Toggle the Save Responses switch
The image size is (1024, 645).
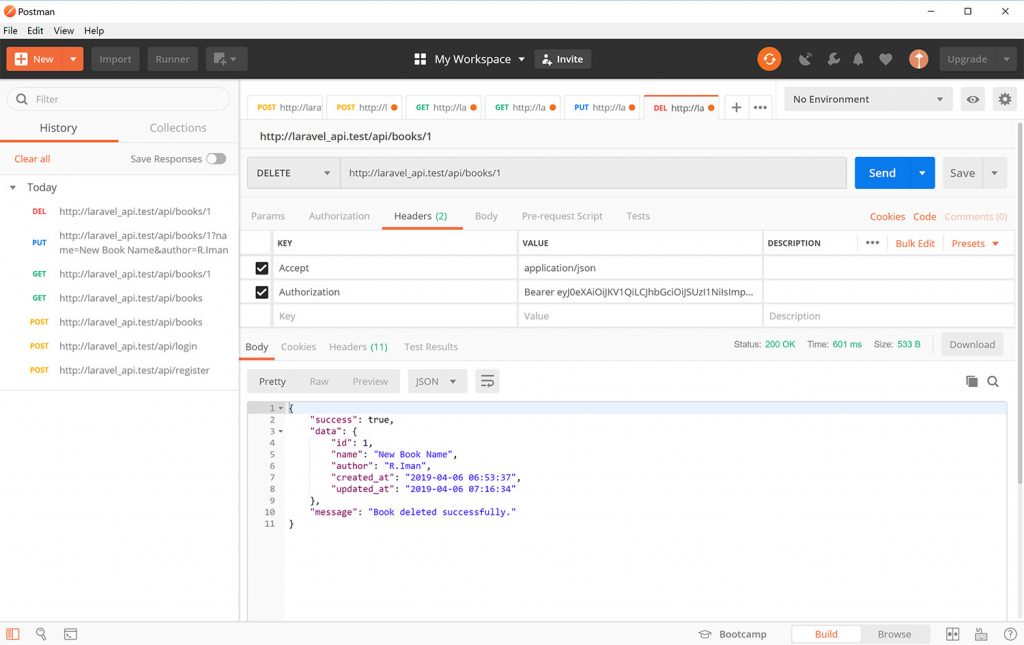[x=216, y=159]
